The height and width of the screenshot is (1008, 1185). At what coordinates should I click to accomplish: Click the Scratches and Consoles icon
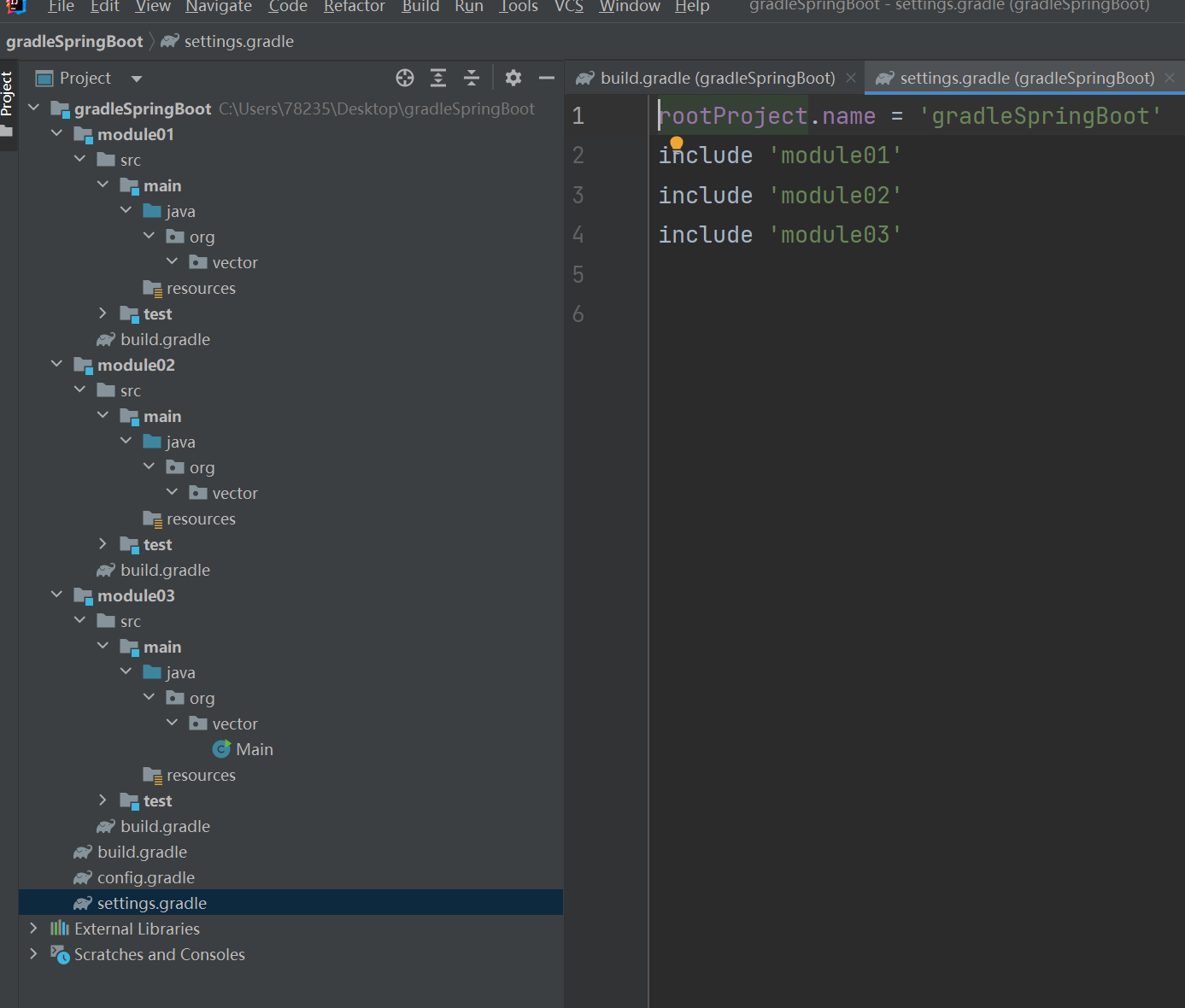click(60, 954)
